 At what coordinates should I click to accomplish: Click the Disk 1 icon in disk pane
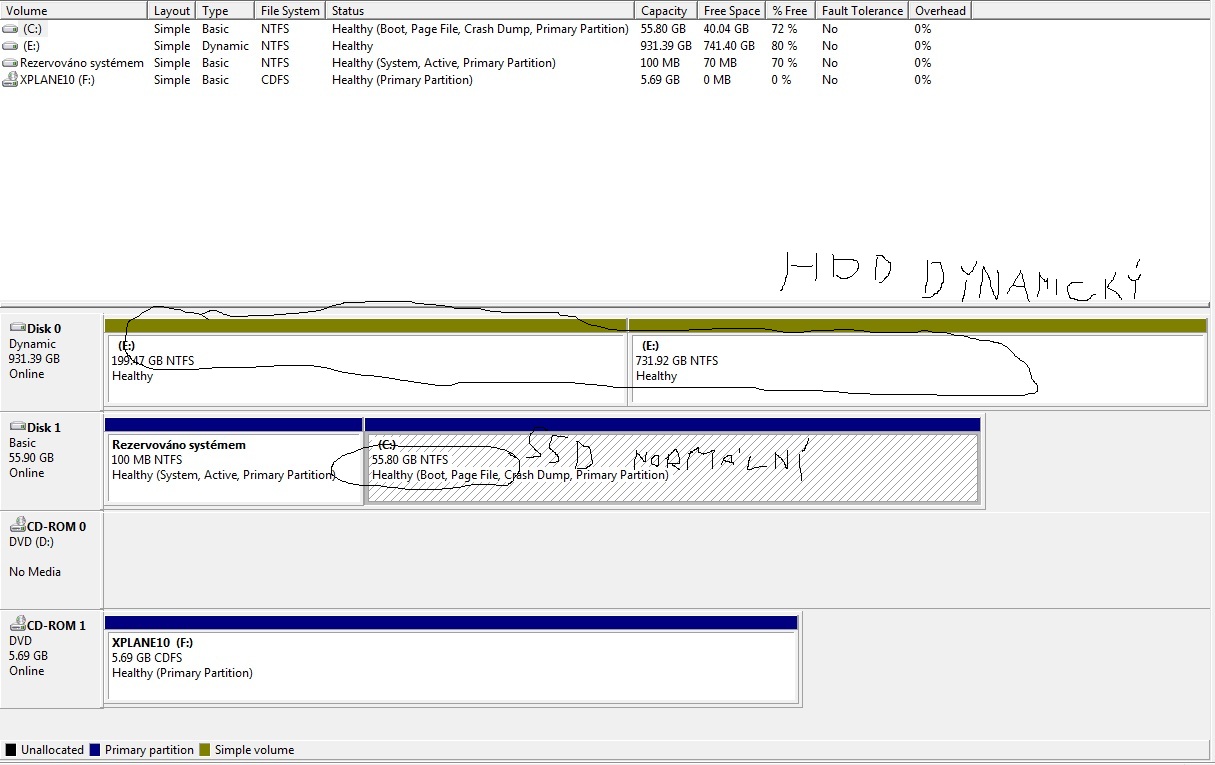pos(17,427)
